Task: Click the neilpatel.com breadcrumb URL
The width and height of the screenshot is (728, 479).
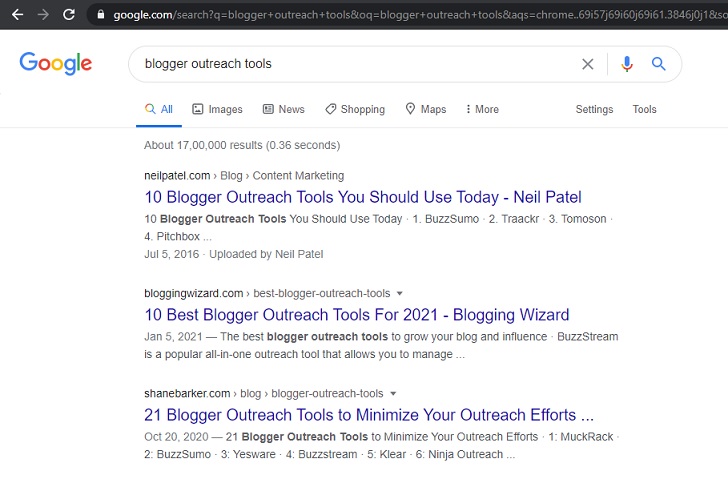Action: pos(244,176)
